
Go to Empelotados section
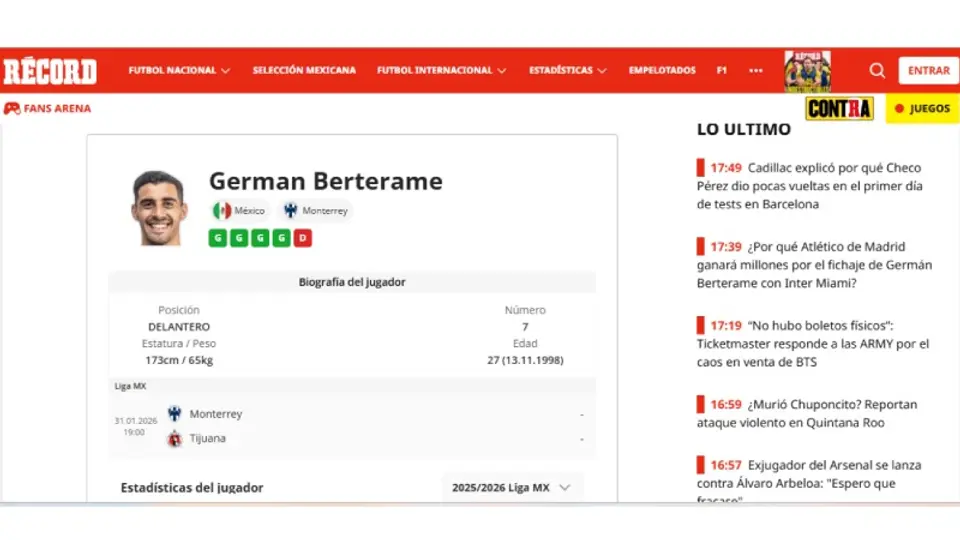[x=662, y=70]
